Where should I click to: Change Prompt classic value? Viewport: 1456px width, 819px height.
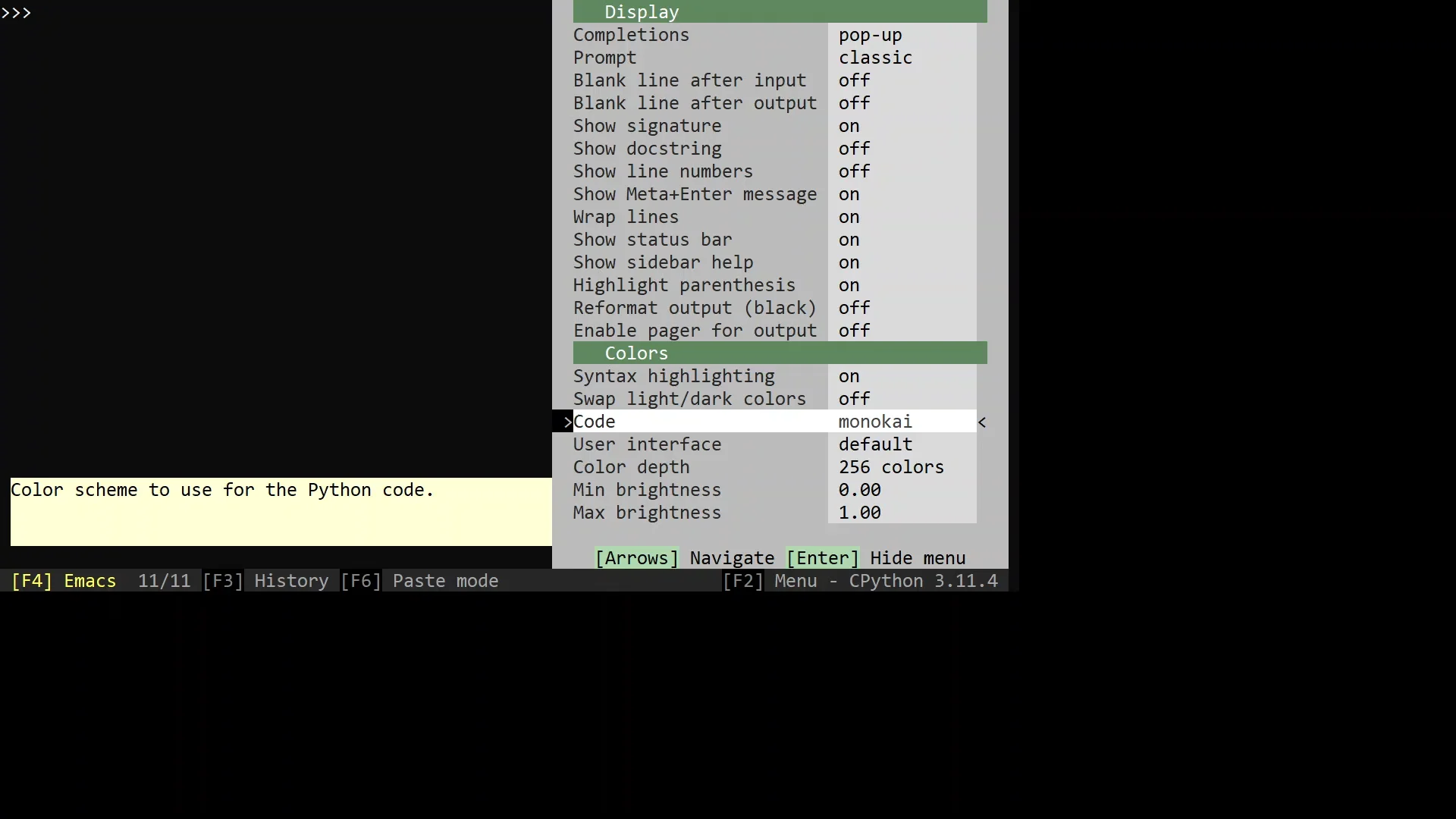point(875,58)
